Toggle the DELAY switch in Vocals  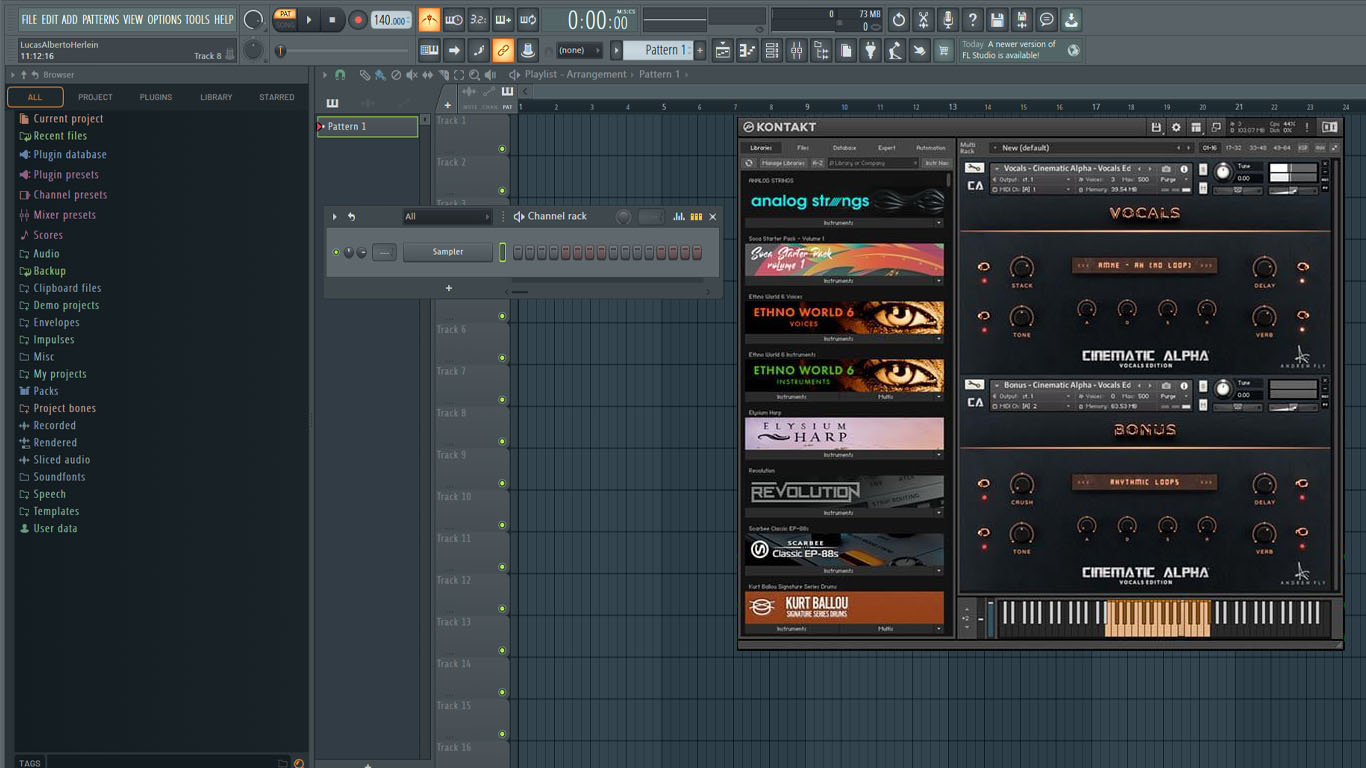[x=1302, y=267]
